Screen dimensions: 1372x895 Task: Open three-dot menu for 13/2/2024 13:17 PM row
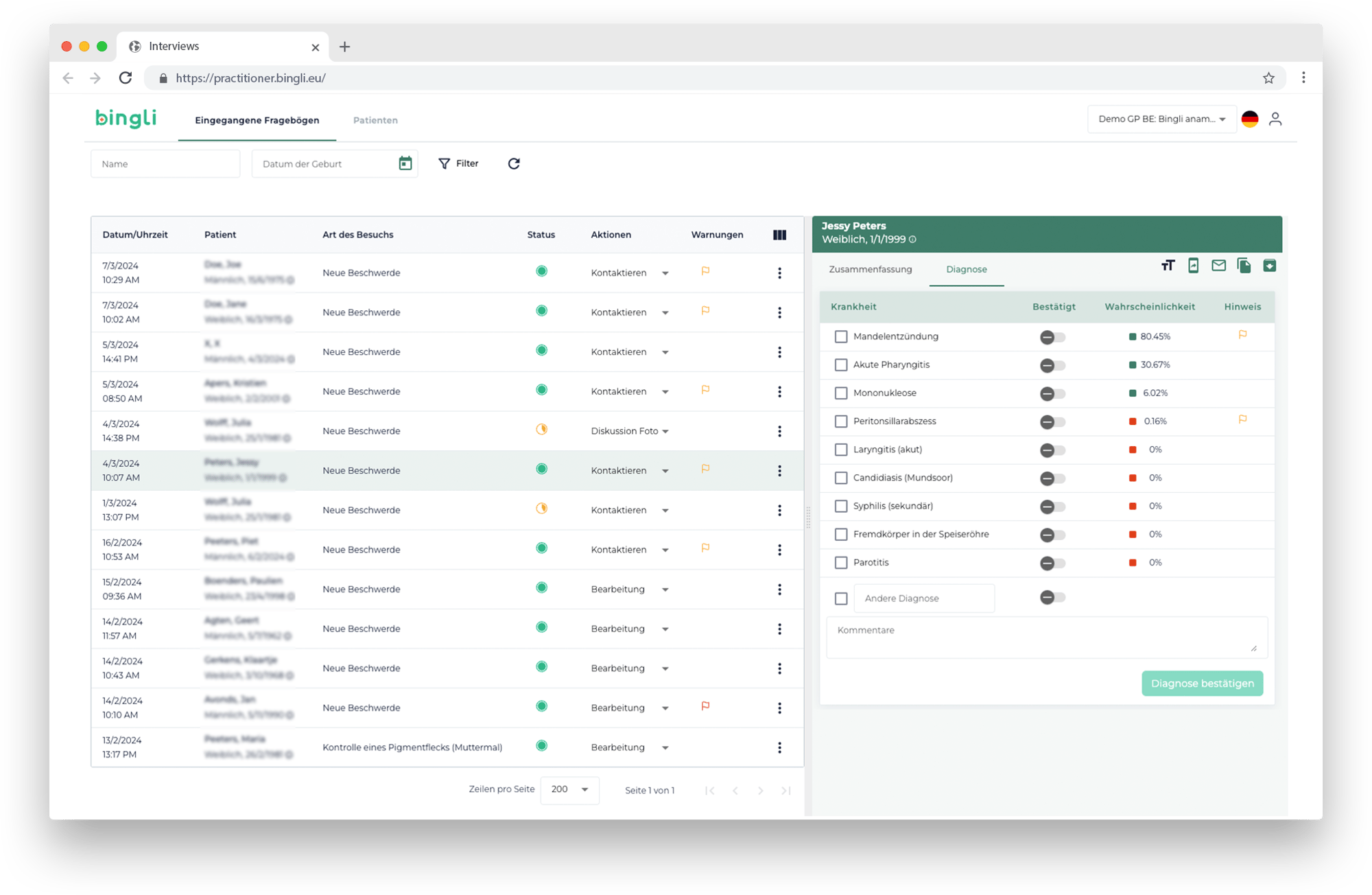click(x=779, y=747)
